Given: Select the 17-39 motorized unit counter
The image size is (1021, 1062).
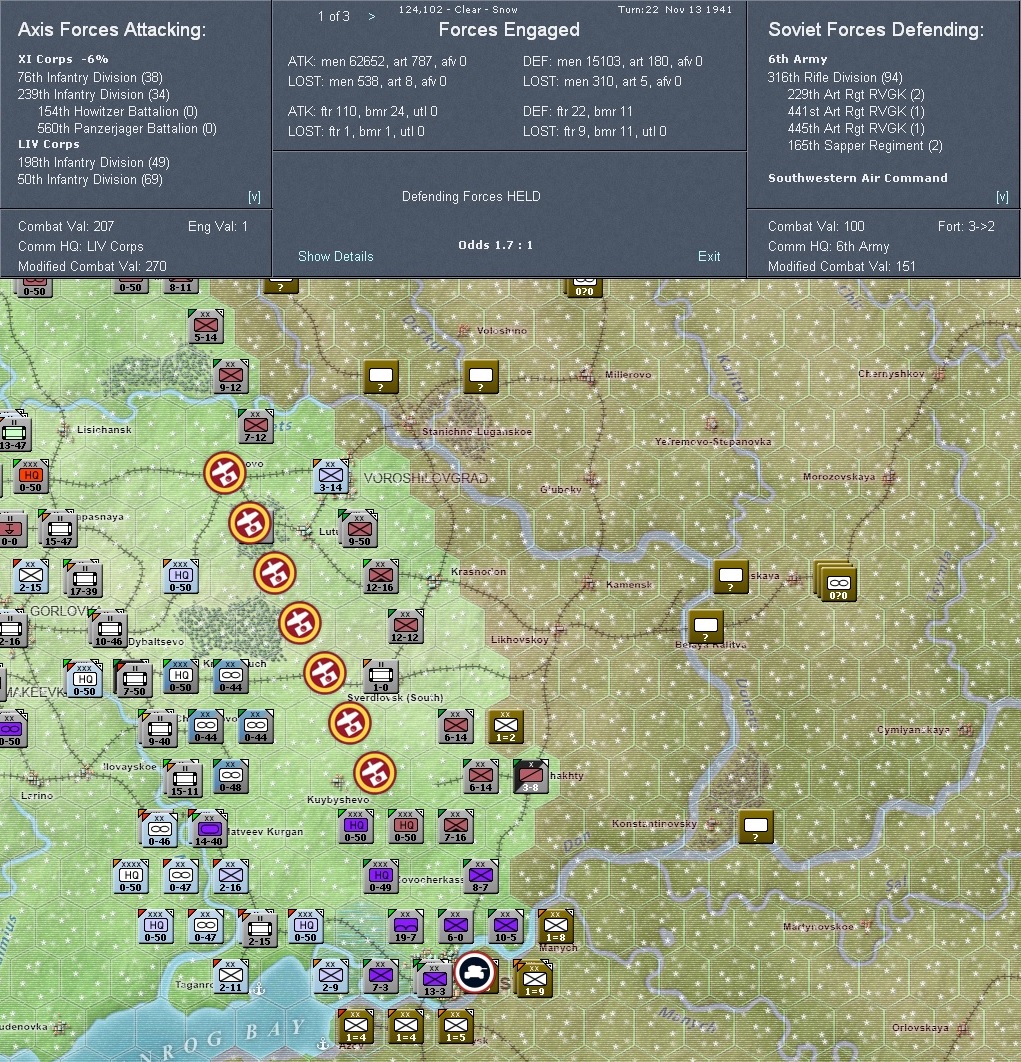Looking at the screenshot, I should coord(84,580).
